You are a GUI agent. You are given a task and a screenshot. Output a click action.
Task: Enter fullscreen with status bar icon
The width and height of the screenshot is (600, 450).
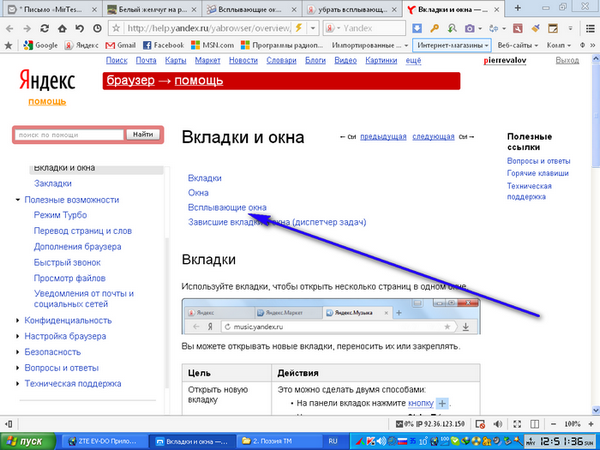click(517, 424)
